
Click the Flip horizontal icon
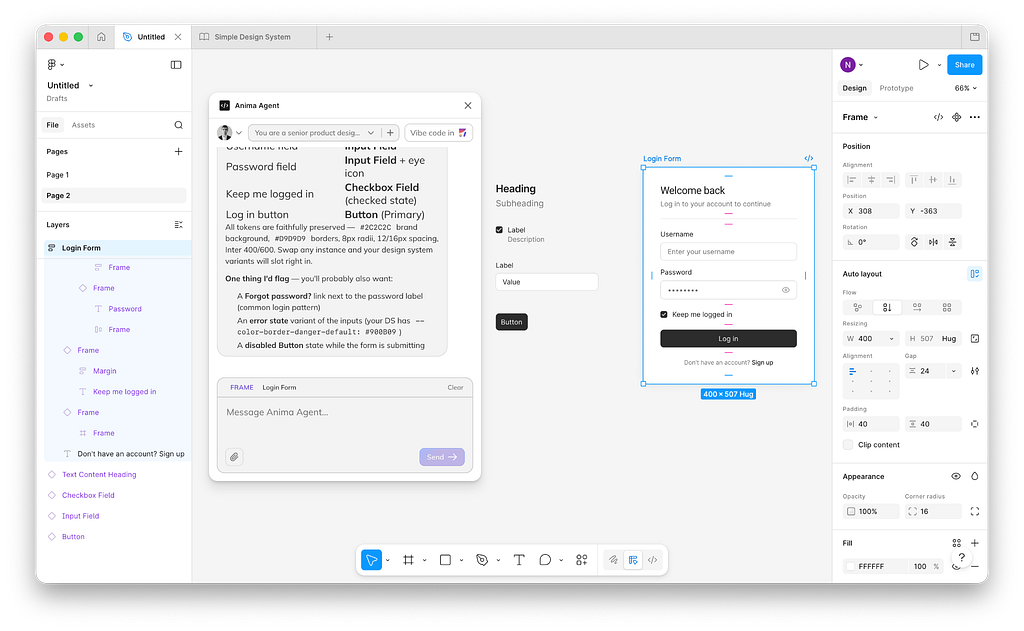[933, 242]
